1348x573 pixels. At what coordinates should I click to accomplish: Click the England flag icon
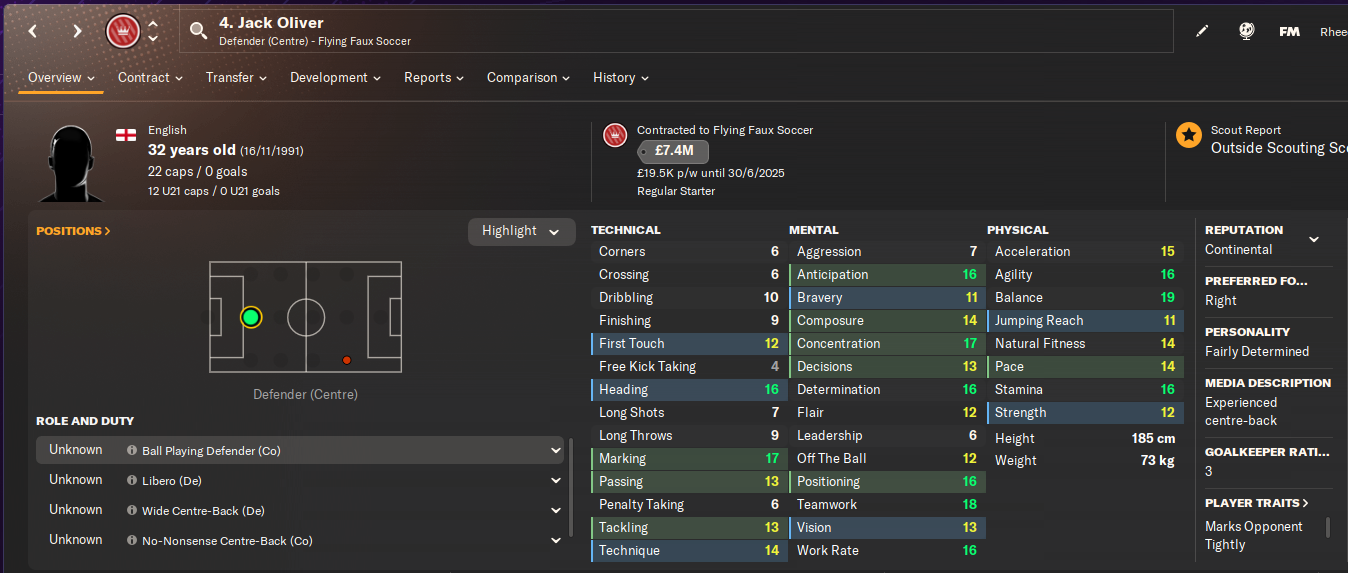pos(126,134)
